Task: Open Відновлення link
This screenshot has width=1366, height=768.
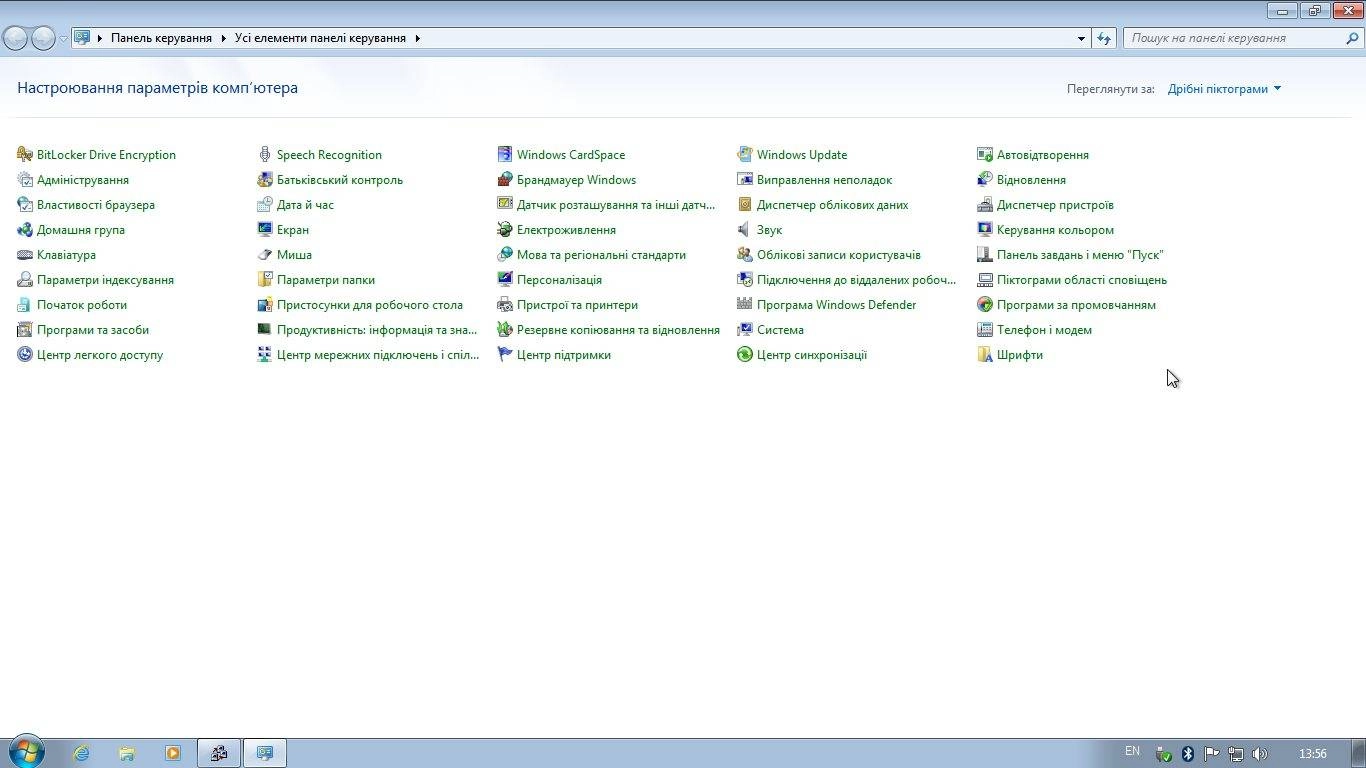Action: coord(1031,180)
